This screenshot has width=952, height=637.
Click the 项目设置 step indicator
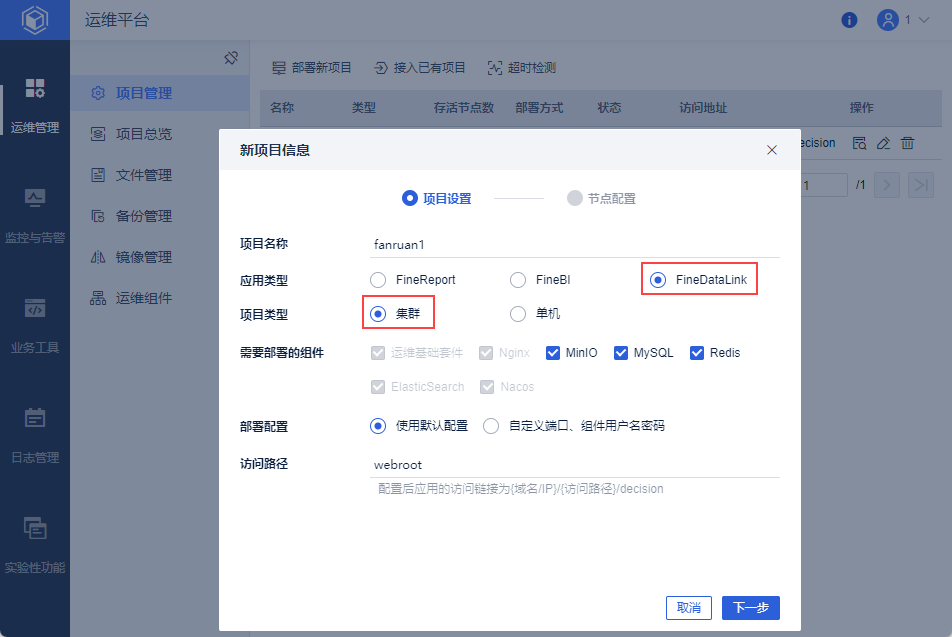(x=437, y=199)
